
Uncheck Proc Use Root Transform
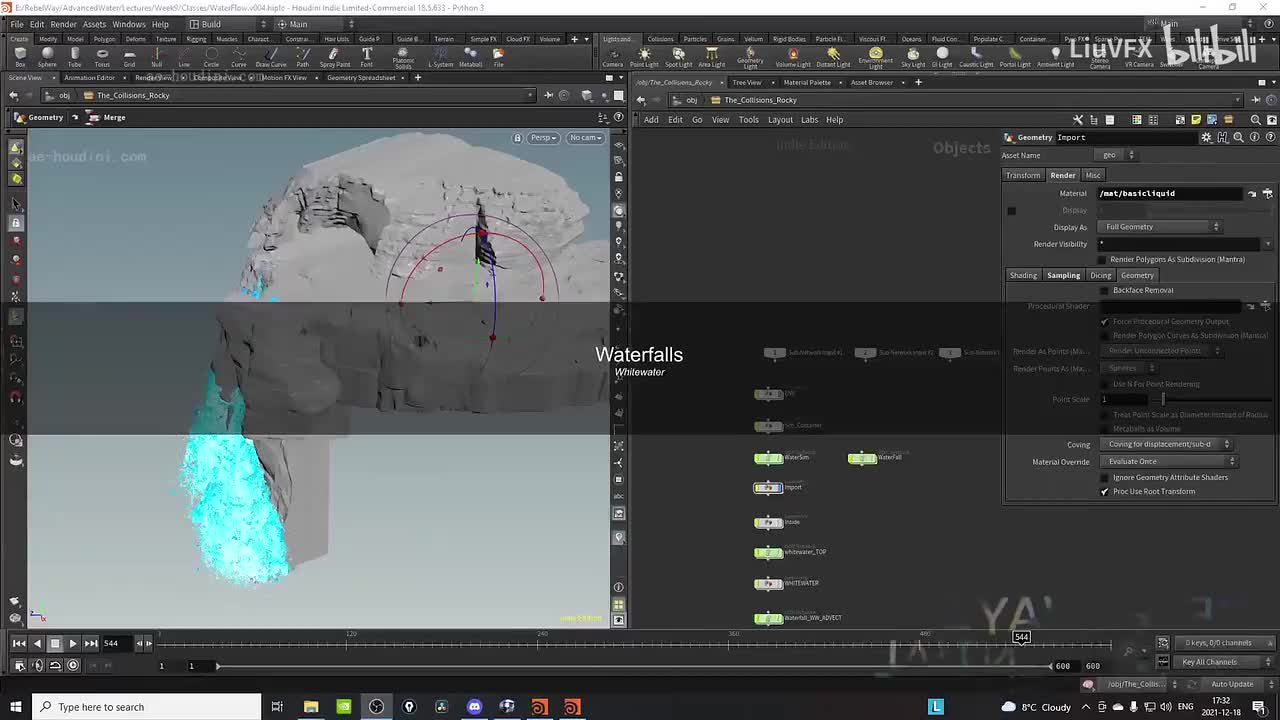[x=1105, y=492]
